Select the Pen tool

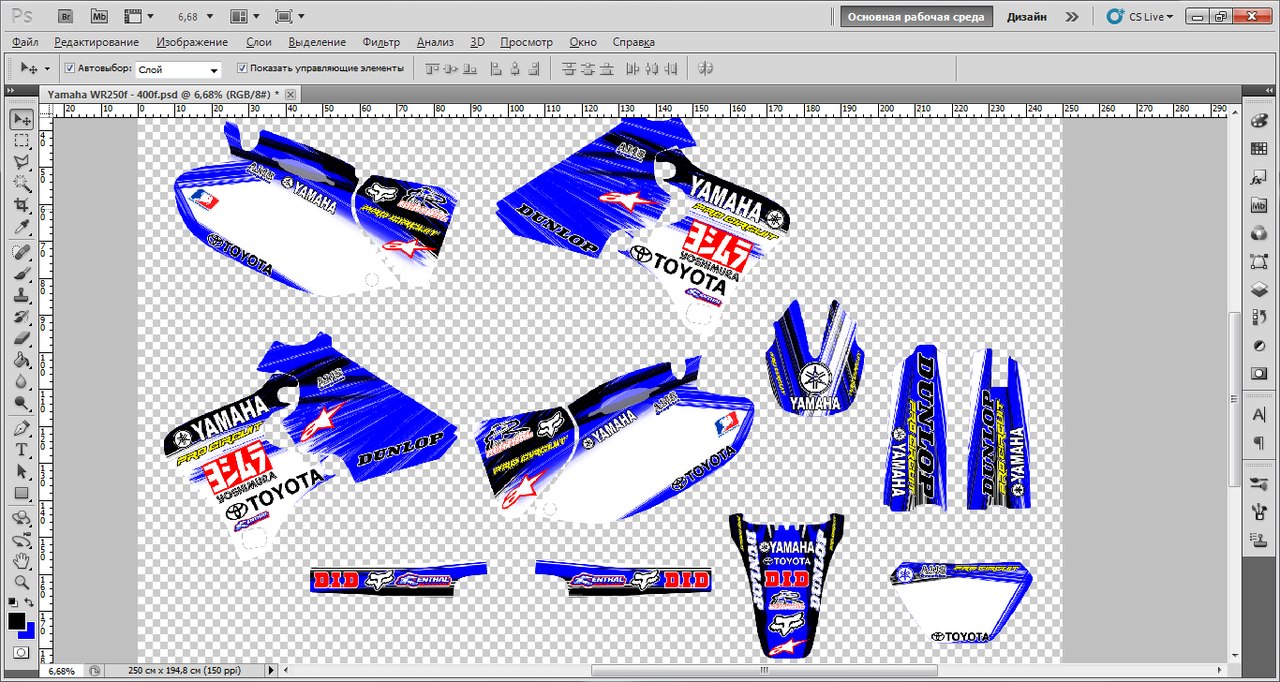click(21, 428)
